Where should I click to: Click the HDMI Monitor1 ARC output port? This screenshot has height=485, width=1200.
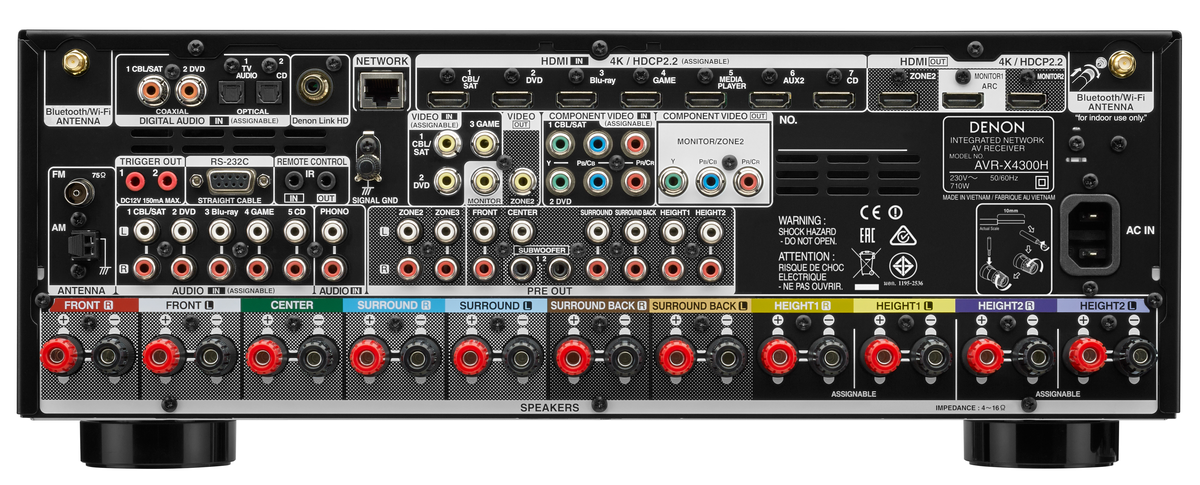click(962, 100)
